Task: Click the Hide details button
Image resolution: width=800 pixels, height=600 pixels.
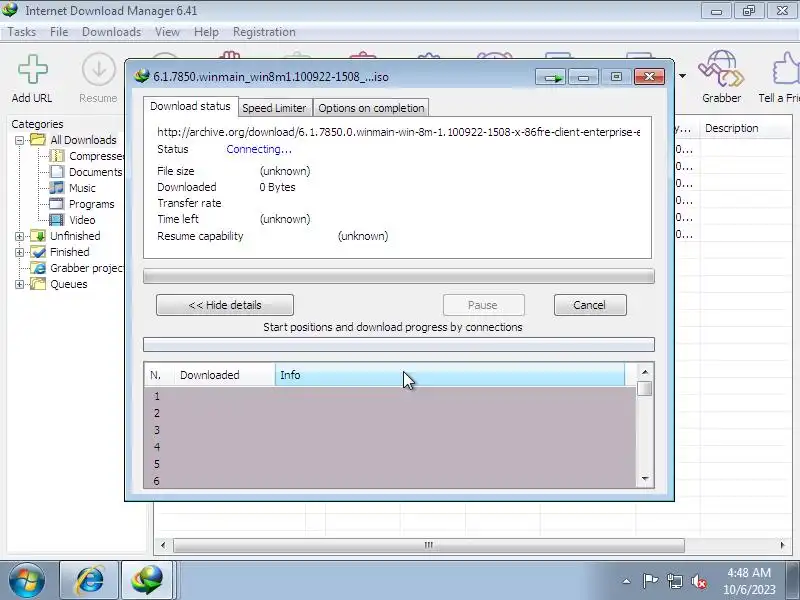Action: [x=225, y=305]
